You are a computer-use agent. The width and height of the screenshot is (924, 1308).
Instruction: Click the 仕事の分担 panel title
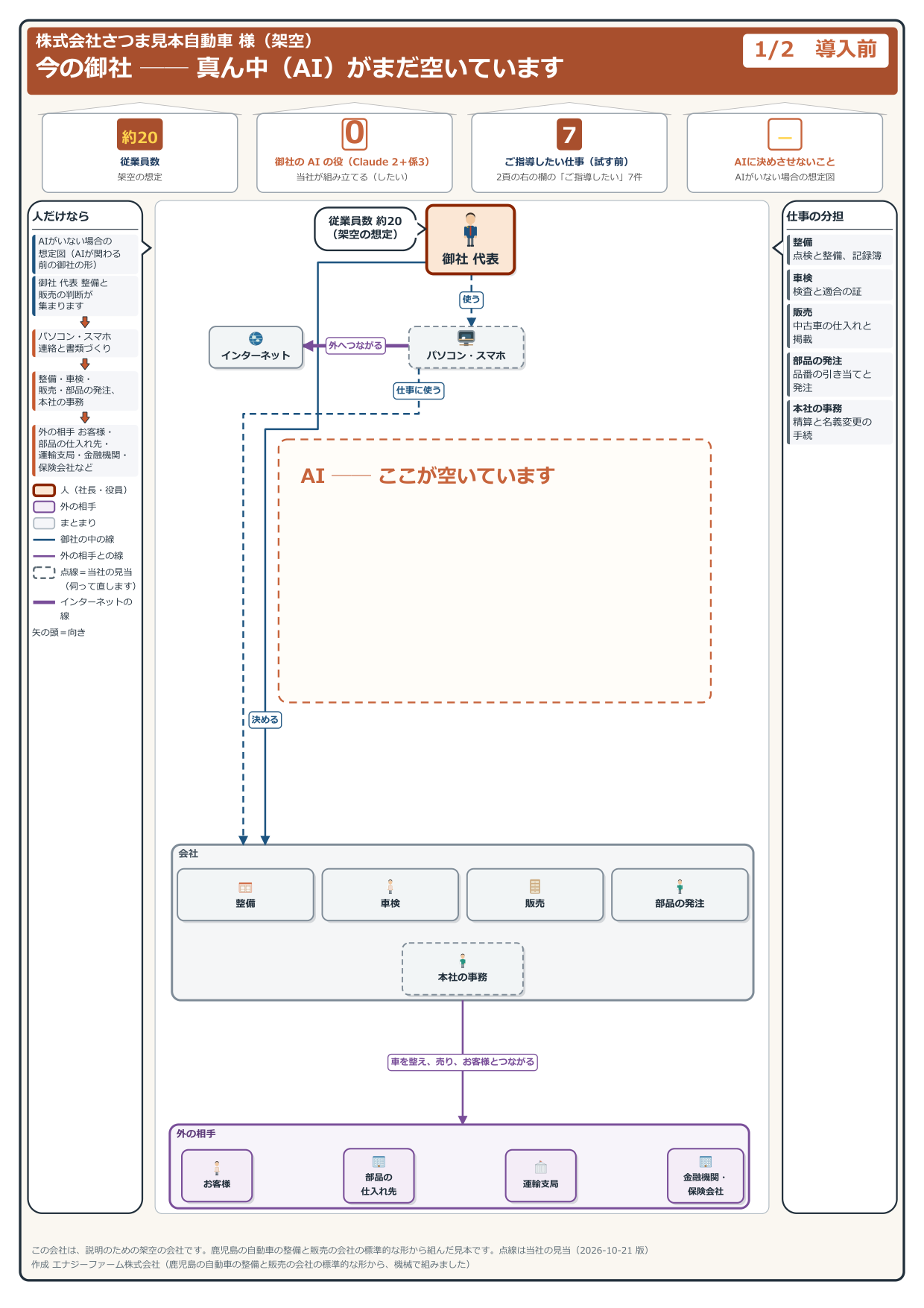[815, 216]
